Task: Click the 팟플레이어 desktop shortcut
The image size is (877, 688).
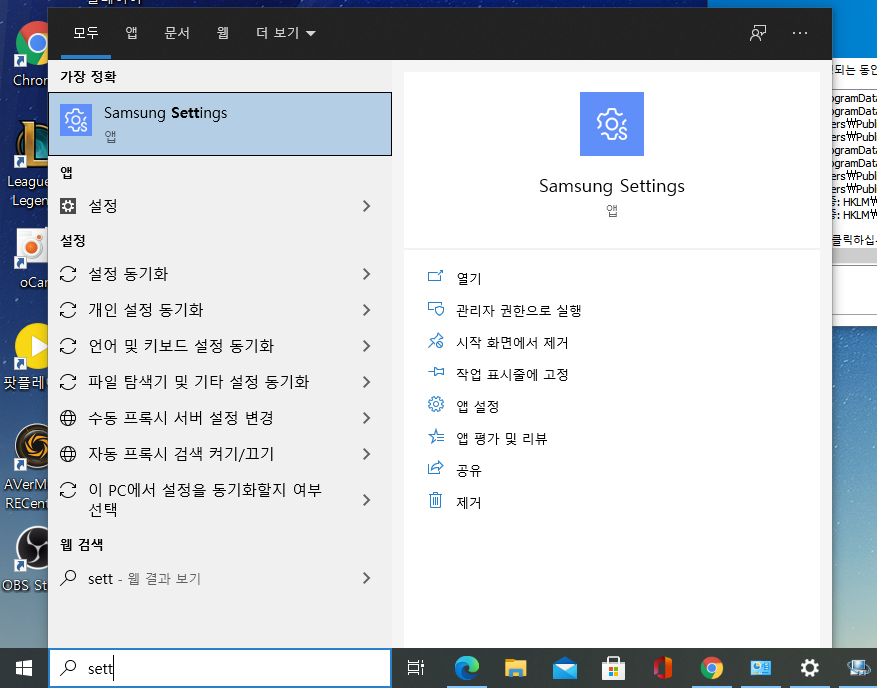Action: [27, 358]
